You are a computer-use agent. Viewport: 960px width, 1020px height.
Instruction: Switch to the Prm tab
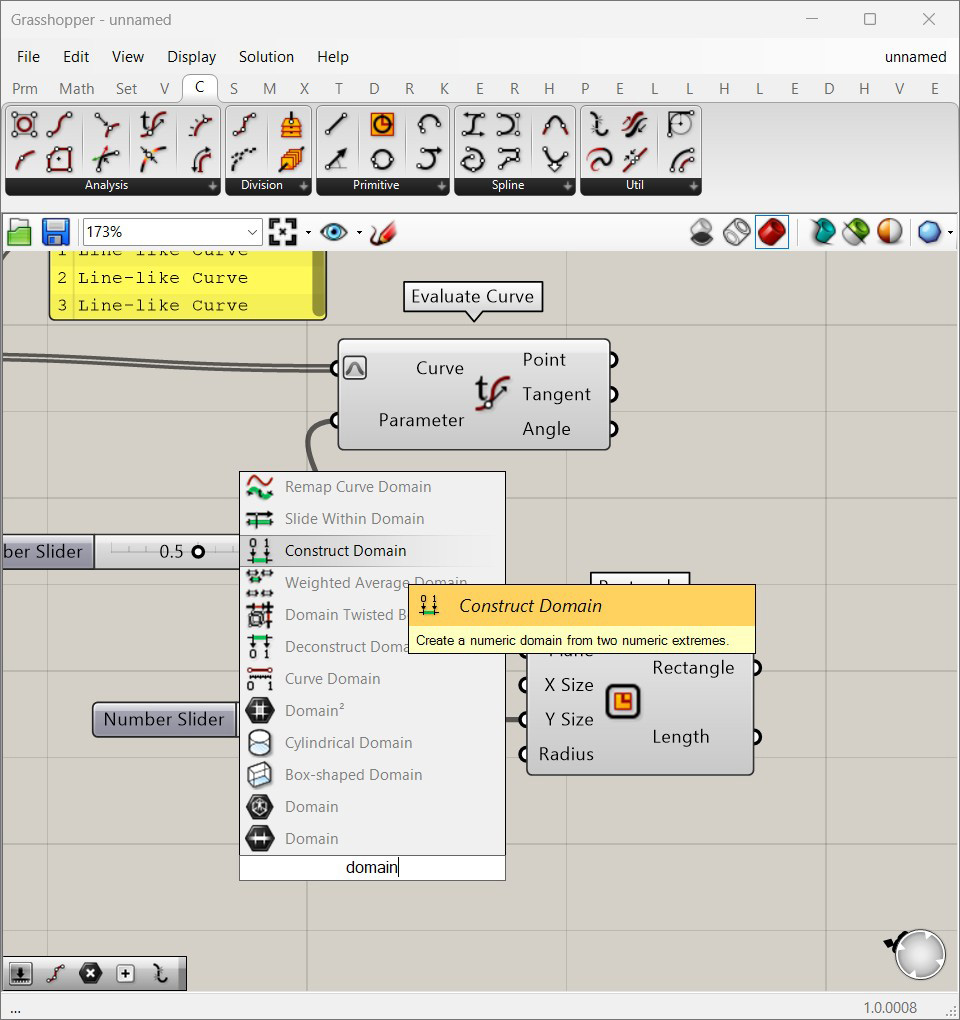pyautogui.click(x=25, y=88)
